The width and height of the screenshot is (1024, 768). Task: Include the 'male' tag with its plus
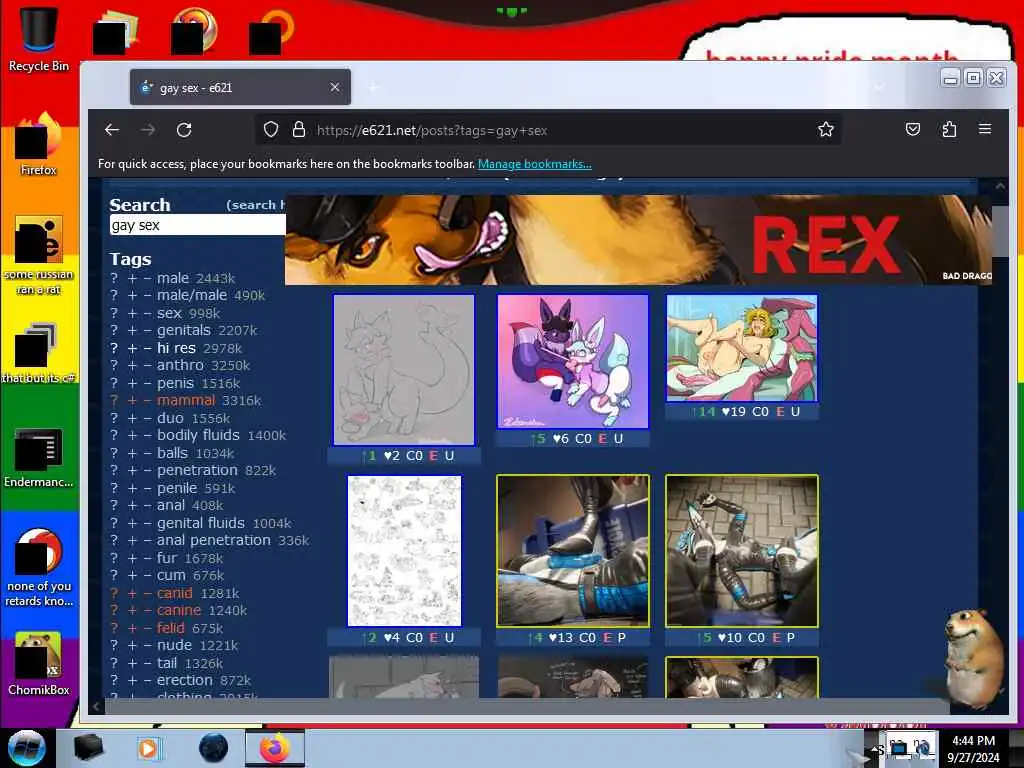click(x=132, y=278)
